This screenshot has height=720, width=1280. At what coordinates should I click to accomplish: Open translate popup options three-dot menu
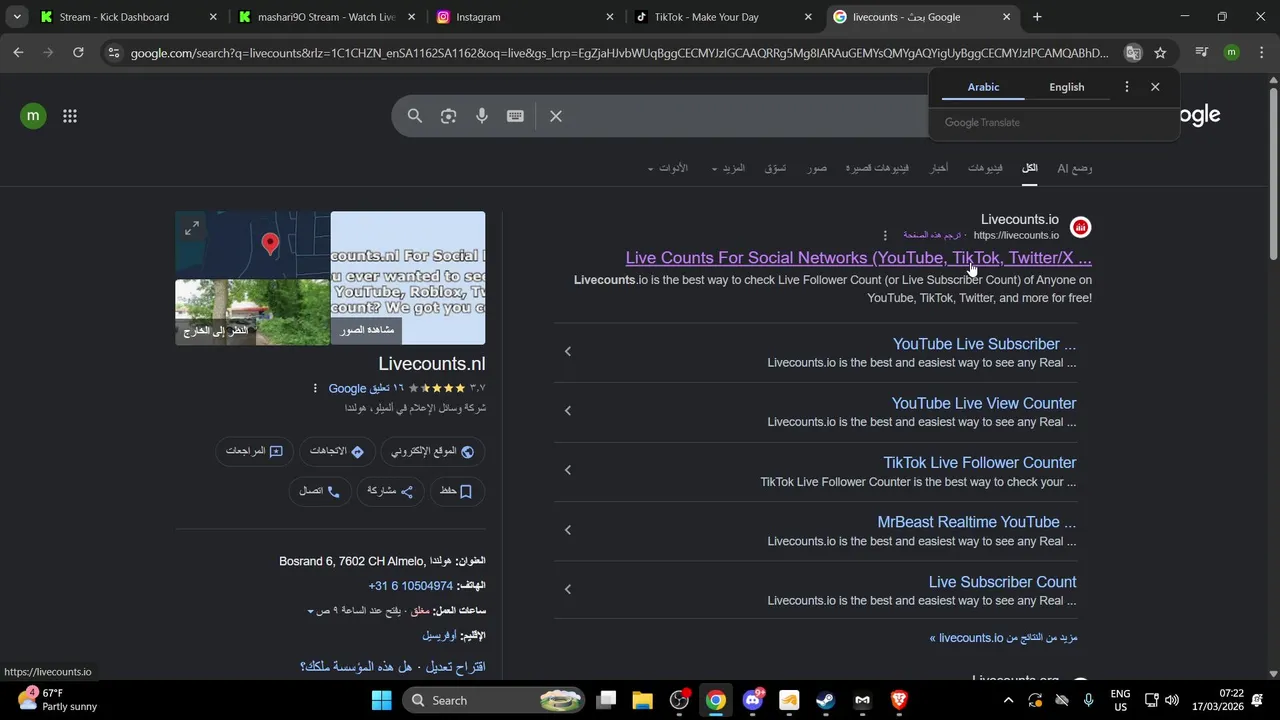1126,87
